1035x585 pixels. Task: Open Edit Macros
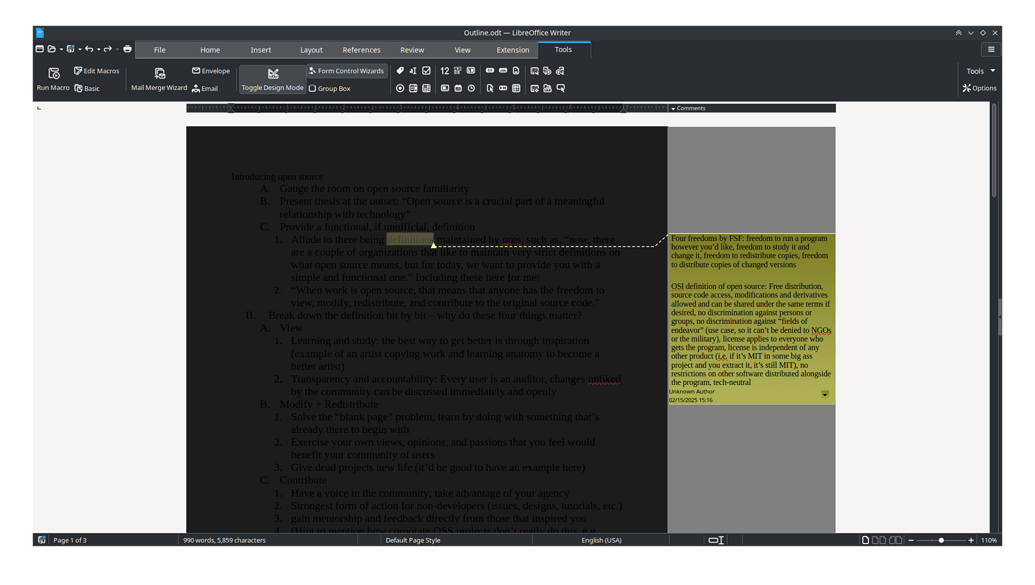tap(96, 71)
